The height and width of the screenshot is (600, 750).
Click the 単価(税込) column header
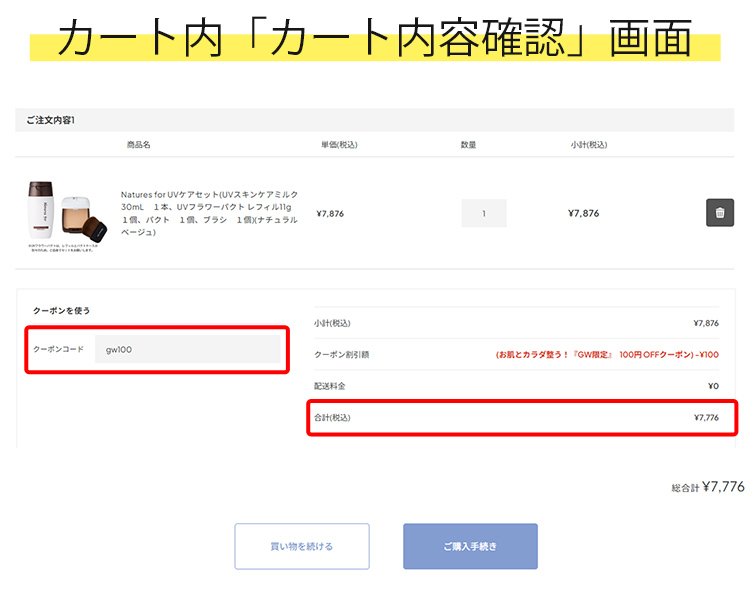pos(339,144)
